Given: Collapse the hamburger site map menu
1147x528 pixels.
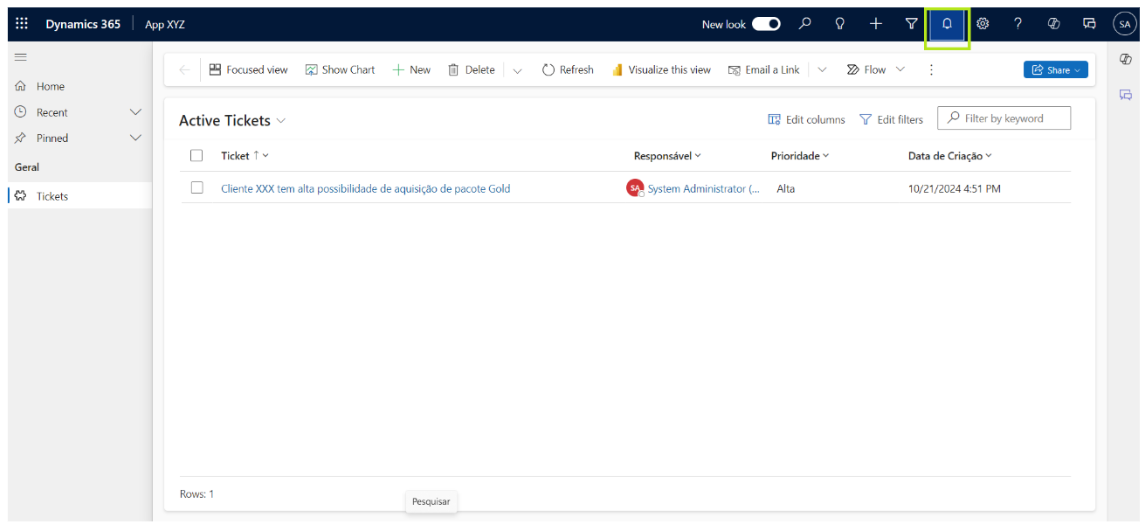Looking at the screenshot, I should [x=20, y=58].
